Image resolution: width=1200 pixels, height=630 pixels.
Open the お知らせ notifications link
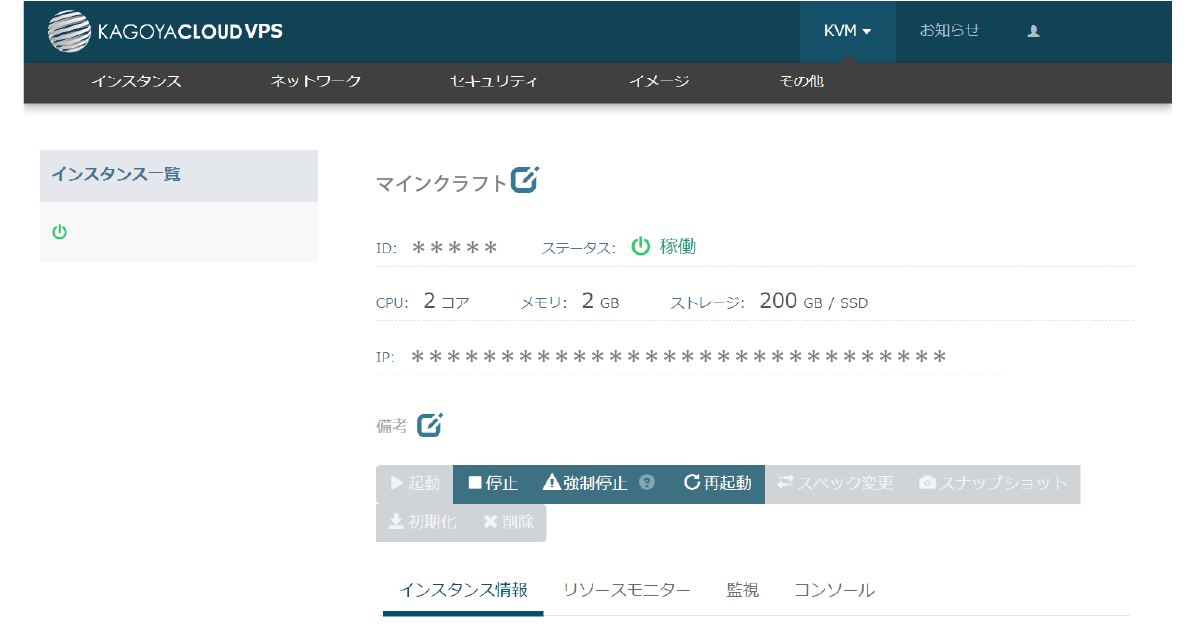coord(949,31)
